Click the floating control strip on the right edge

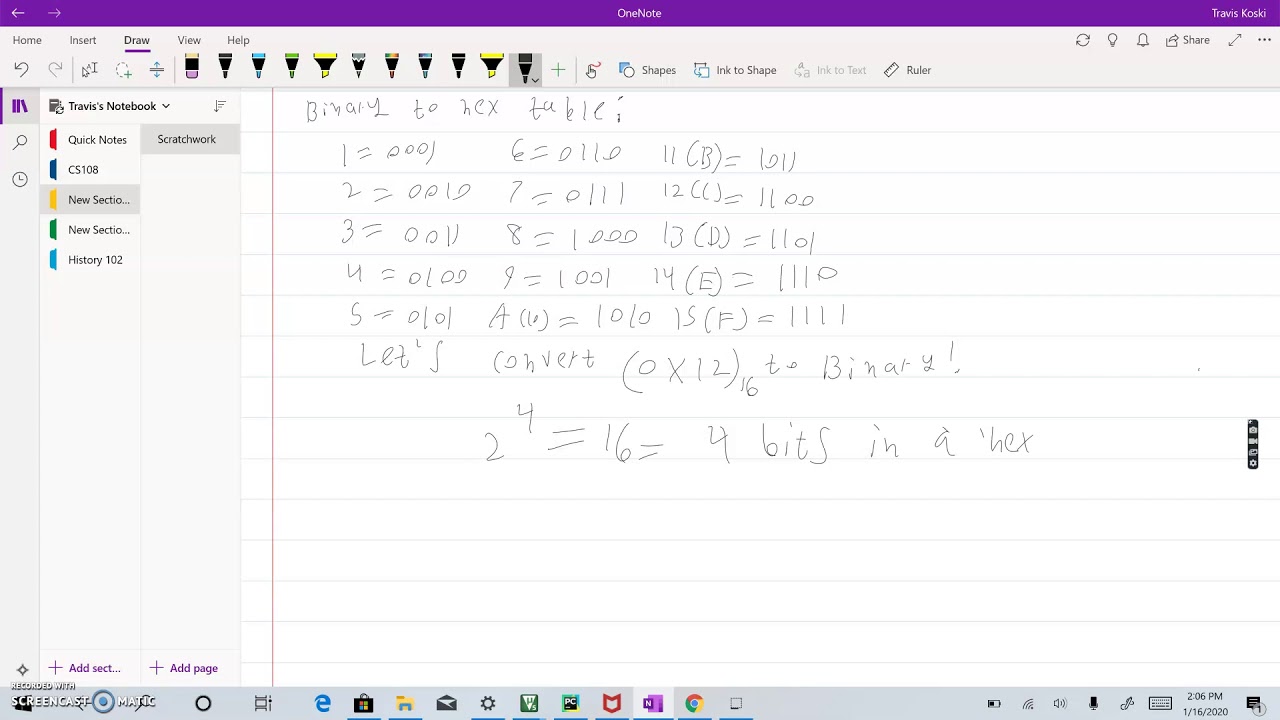(x=1253, y=445)
